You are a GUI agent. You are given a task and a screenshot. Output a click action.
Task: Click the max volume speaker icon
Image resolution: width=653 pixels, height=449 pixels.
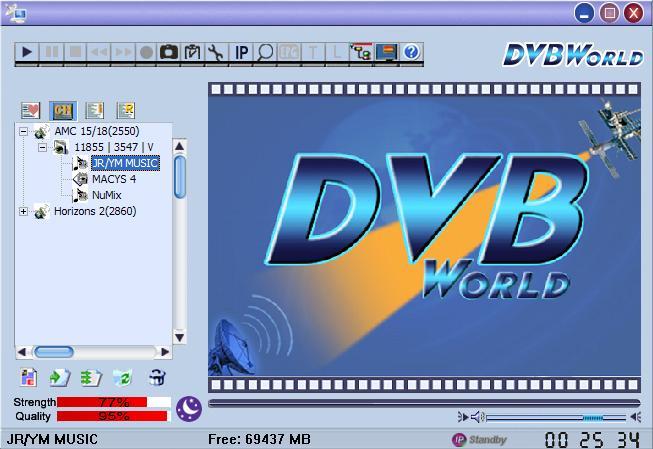click(x=635, y=417)
